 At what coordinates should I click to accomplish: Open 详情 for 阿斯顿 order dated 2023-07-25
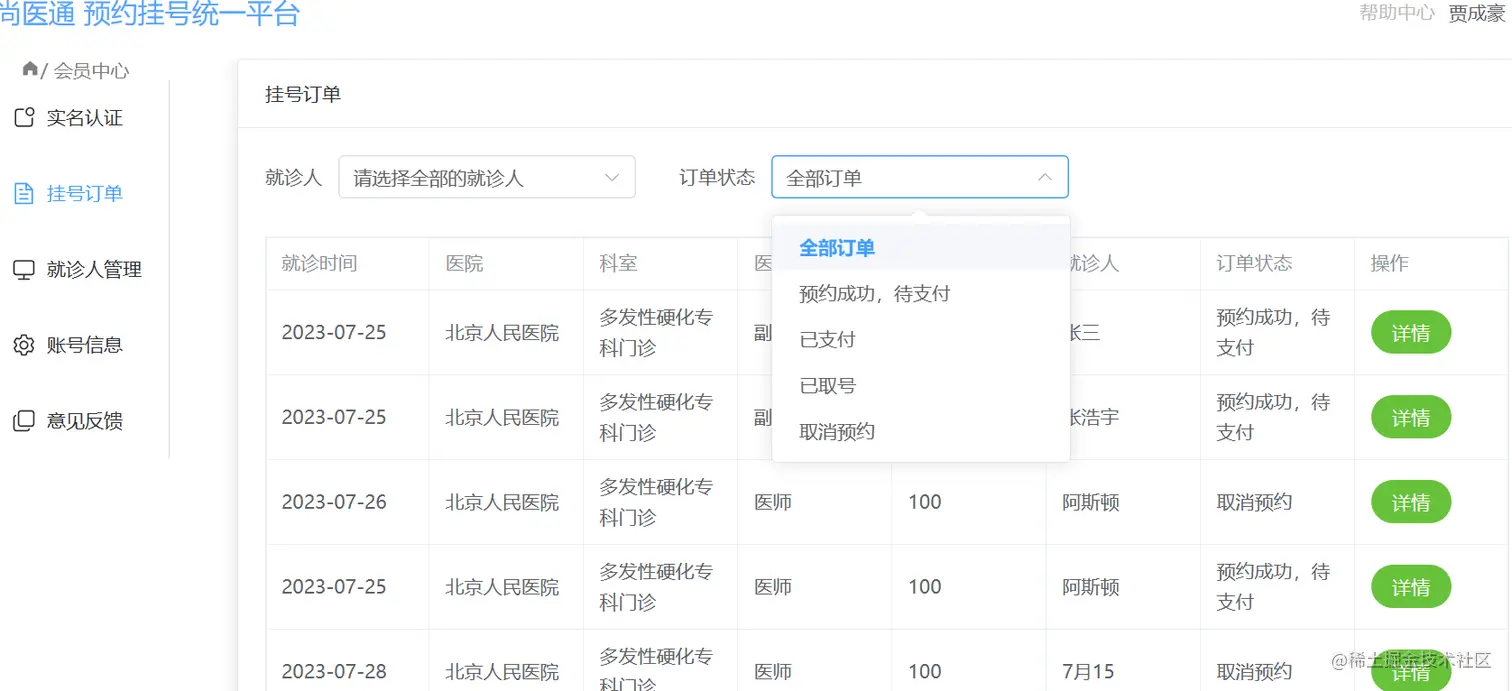point(1411,587)
